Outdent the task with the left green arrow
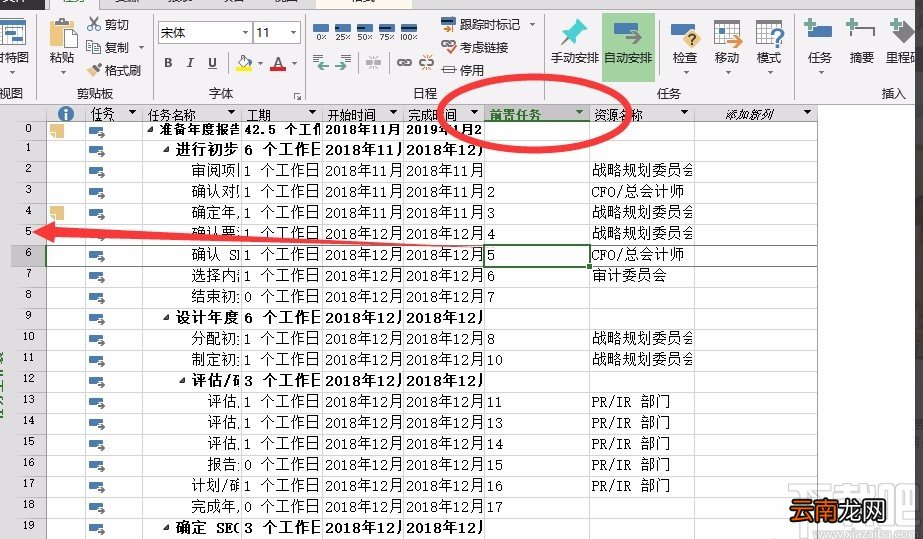The width and height of the screenshot is (923, 539). [x=321, y=62]
